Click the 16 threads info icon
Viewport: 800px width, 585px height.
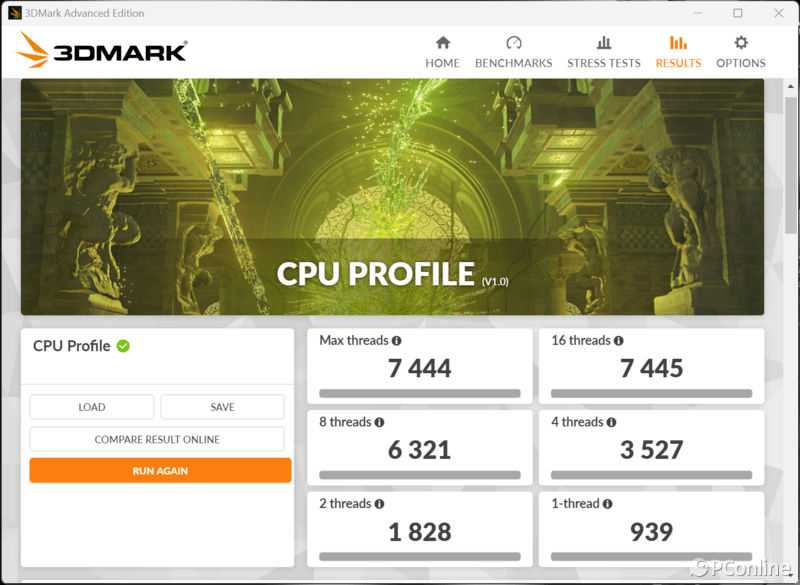[x=618, y=341]
